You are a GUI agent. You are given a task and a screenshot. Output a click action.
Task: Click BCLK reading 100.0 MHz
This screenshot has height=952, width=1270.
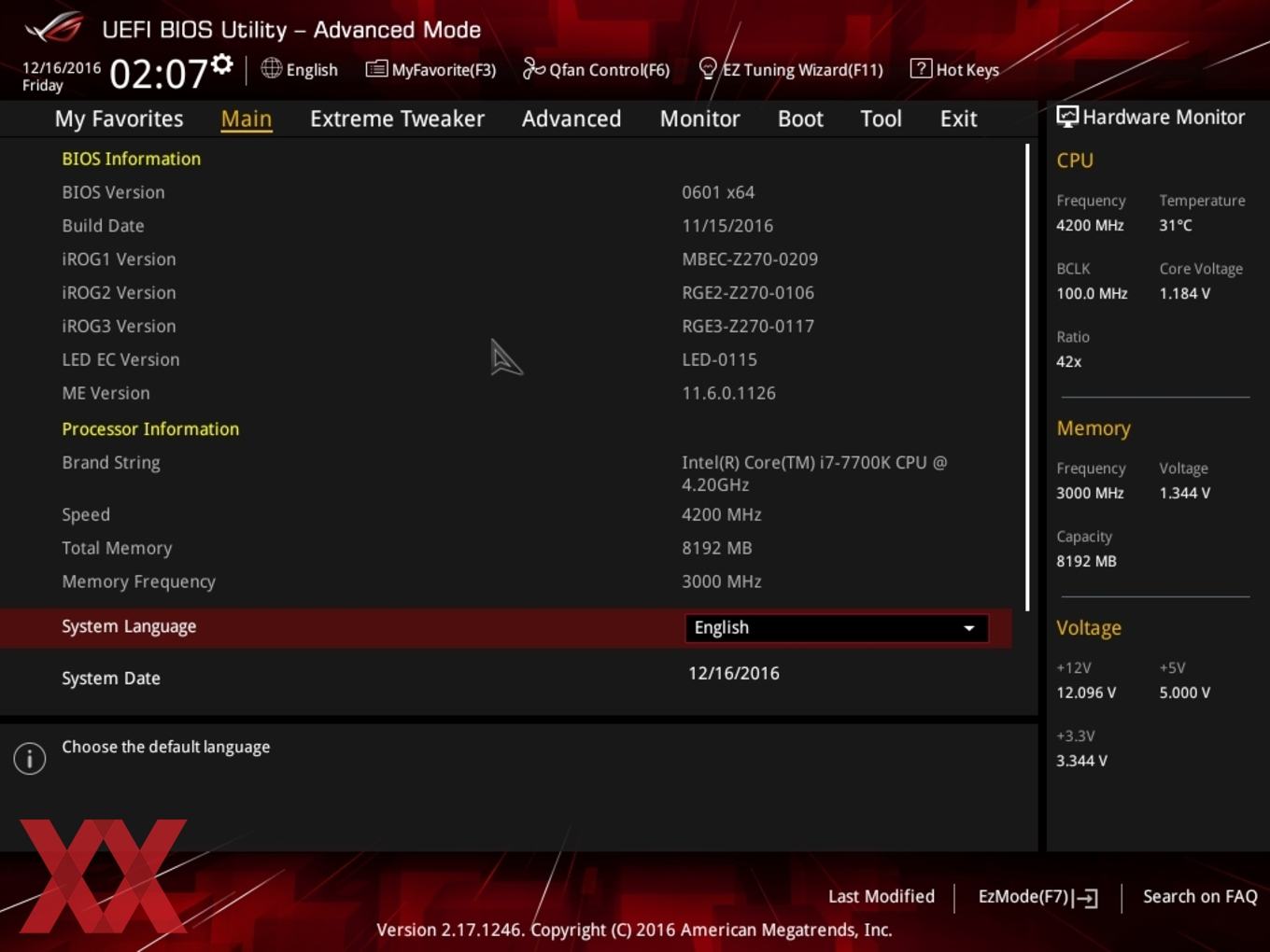pyautogui.click(x=1092, y=293)
